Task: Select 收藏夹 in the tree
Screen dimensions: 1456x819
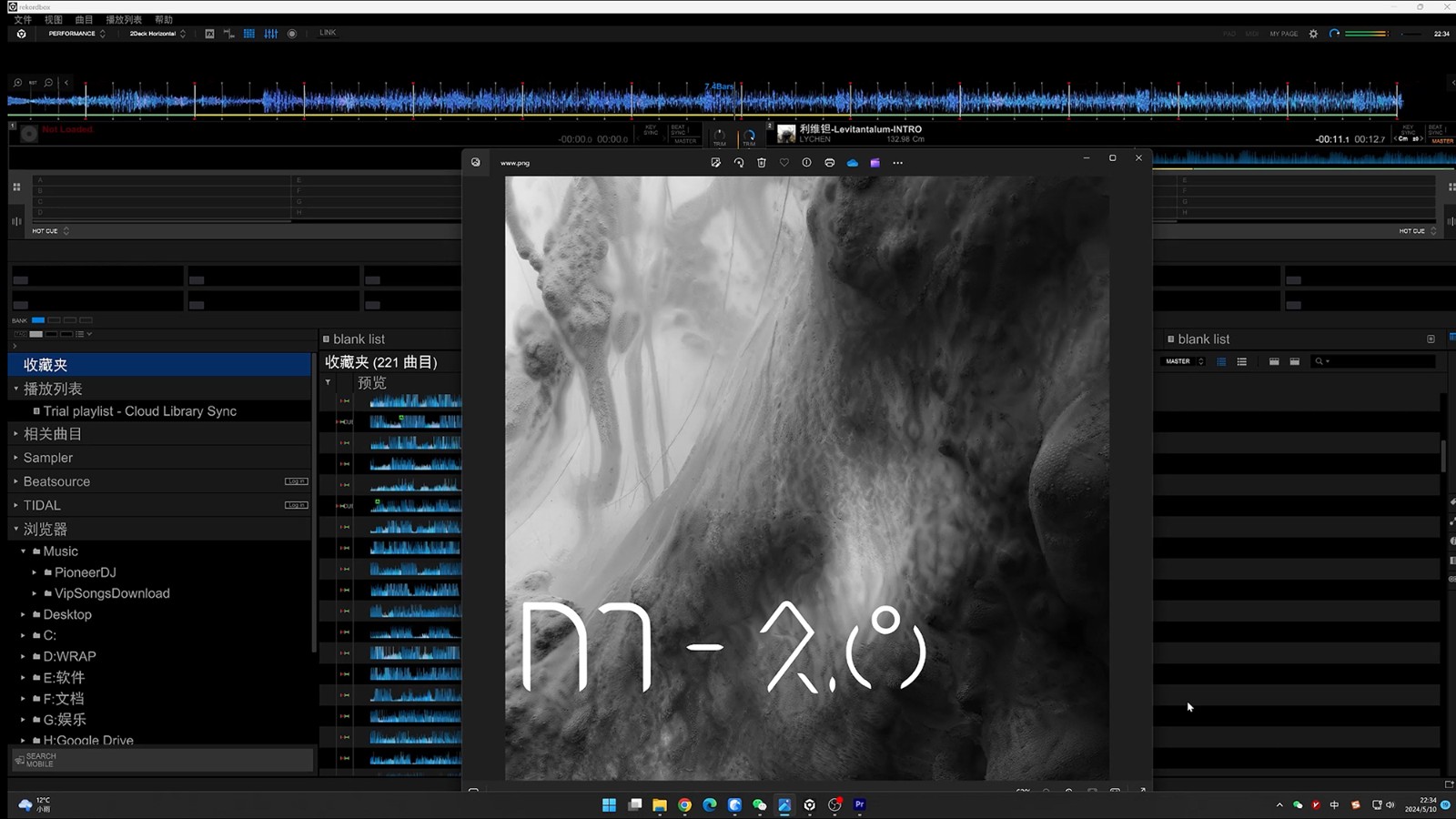Action: click(160, 365)
